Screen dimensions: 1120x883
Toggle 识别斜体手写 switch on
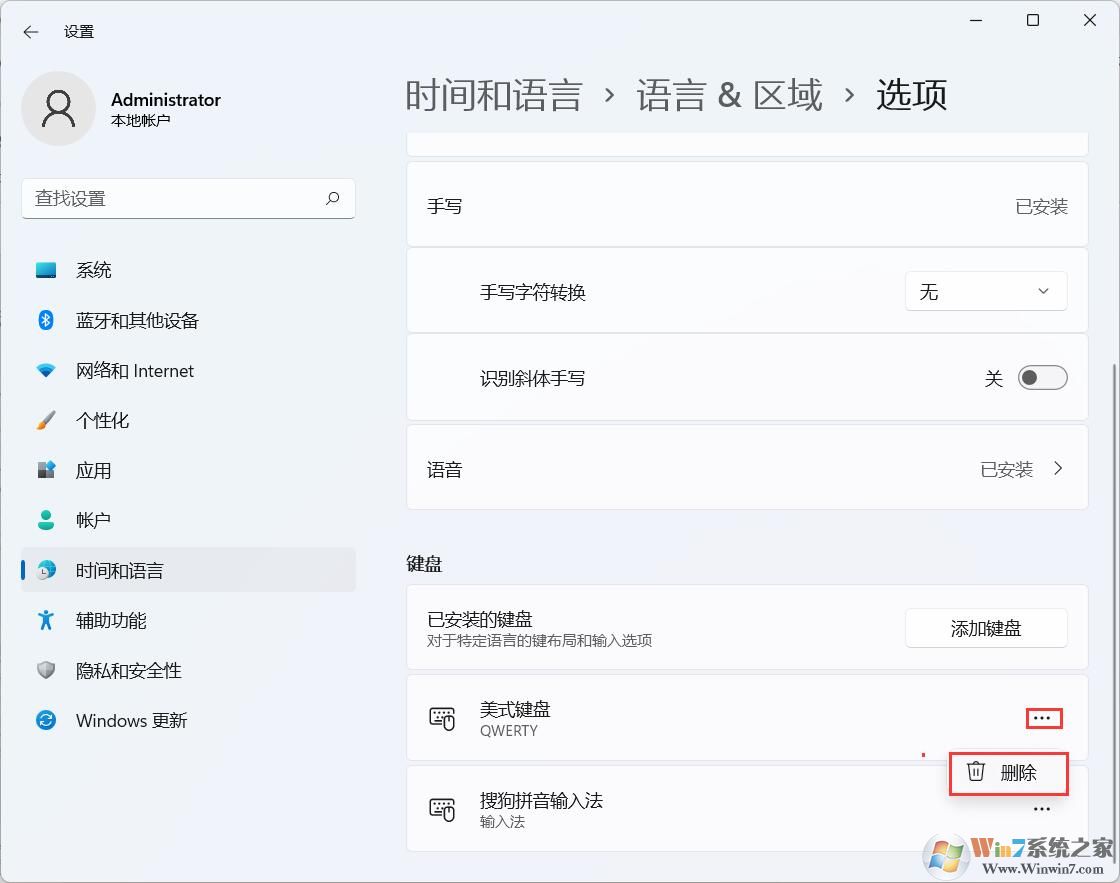click(1042, 377)
